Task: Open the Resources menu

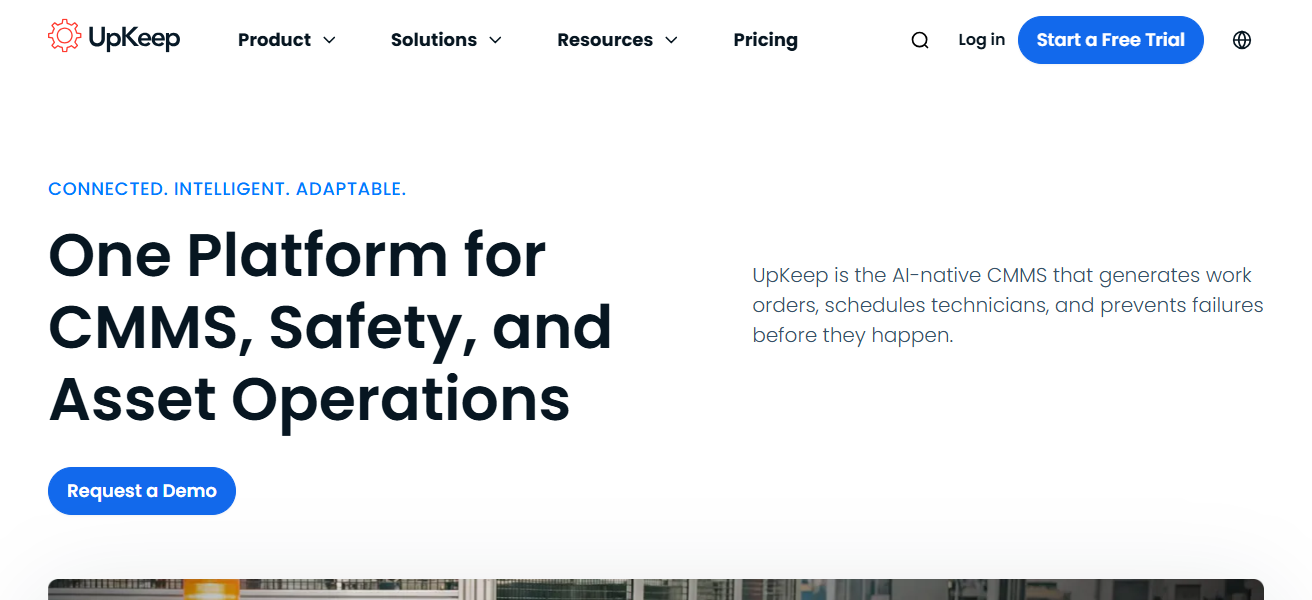Action: pyautogui.click(x=618, y=40)
